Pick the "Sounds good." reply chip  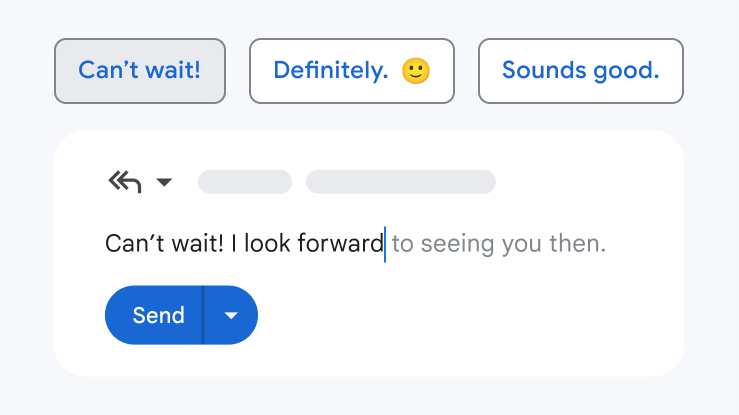(580, 71)
